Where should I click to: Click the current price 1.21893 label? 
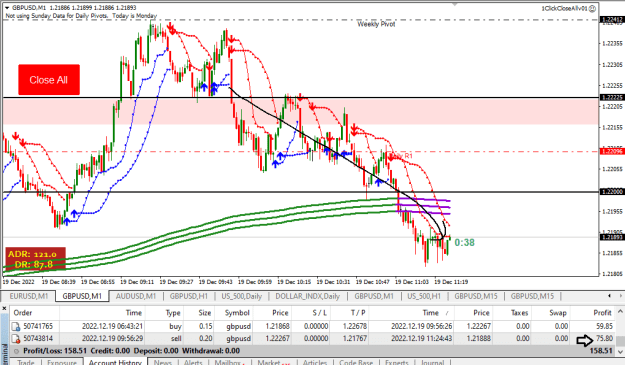coord(612,237)
